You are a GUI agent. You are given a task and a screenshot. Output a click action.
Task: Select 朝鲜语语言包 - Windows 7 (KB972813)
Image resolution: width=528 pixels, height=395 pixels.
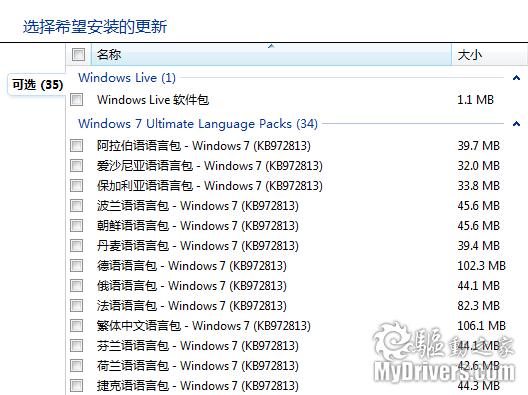click(198, 226)
